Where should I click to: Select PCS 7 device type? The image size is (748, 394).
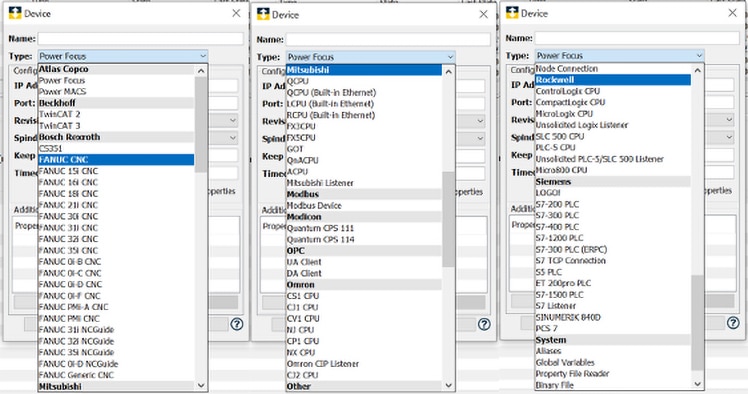[x=547, y=329]
